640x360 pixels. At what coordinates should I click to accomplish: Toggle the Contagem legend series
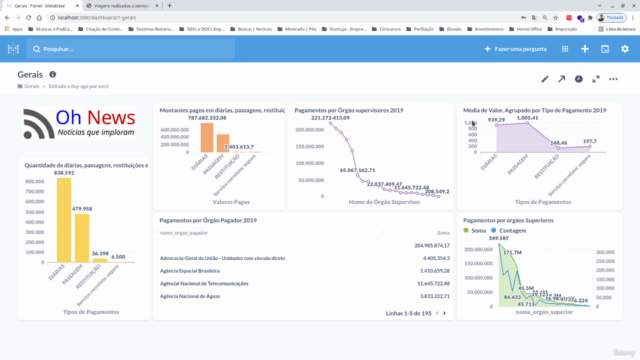(509, 231)
